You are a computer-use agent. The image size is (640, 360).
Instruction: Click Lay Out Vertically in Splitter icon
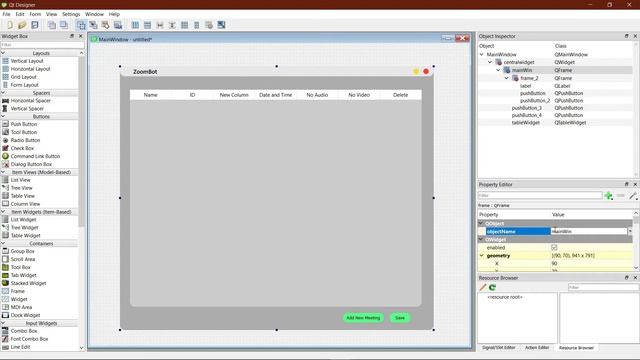point(172,25)
